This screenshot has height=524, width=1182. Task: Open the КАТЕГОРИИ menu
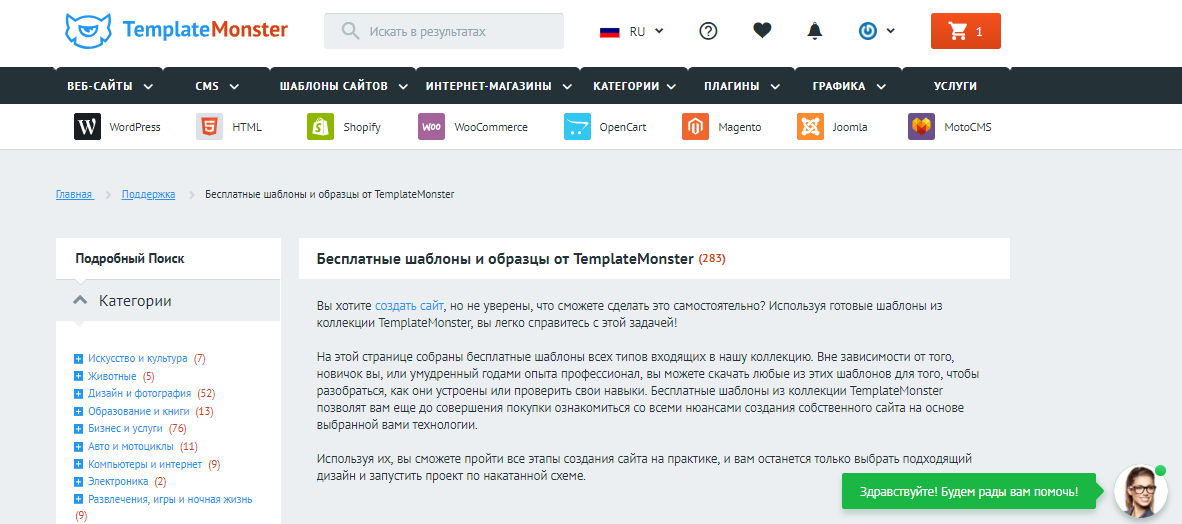coord(636,86)
